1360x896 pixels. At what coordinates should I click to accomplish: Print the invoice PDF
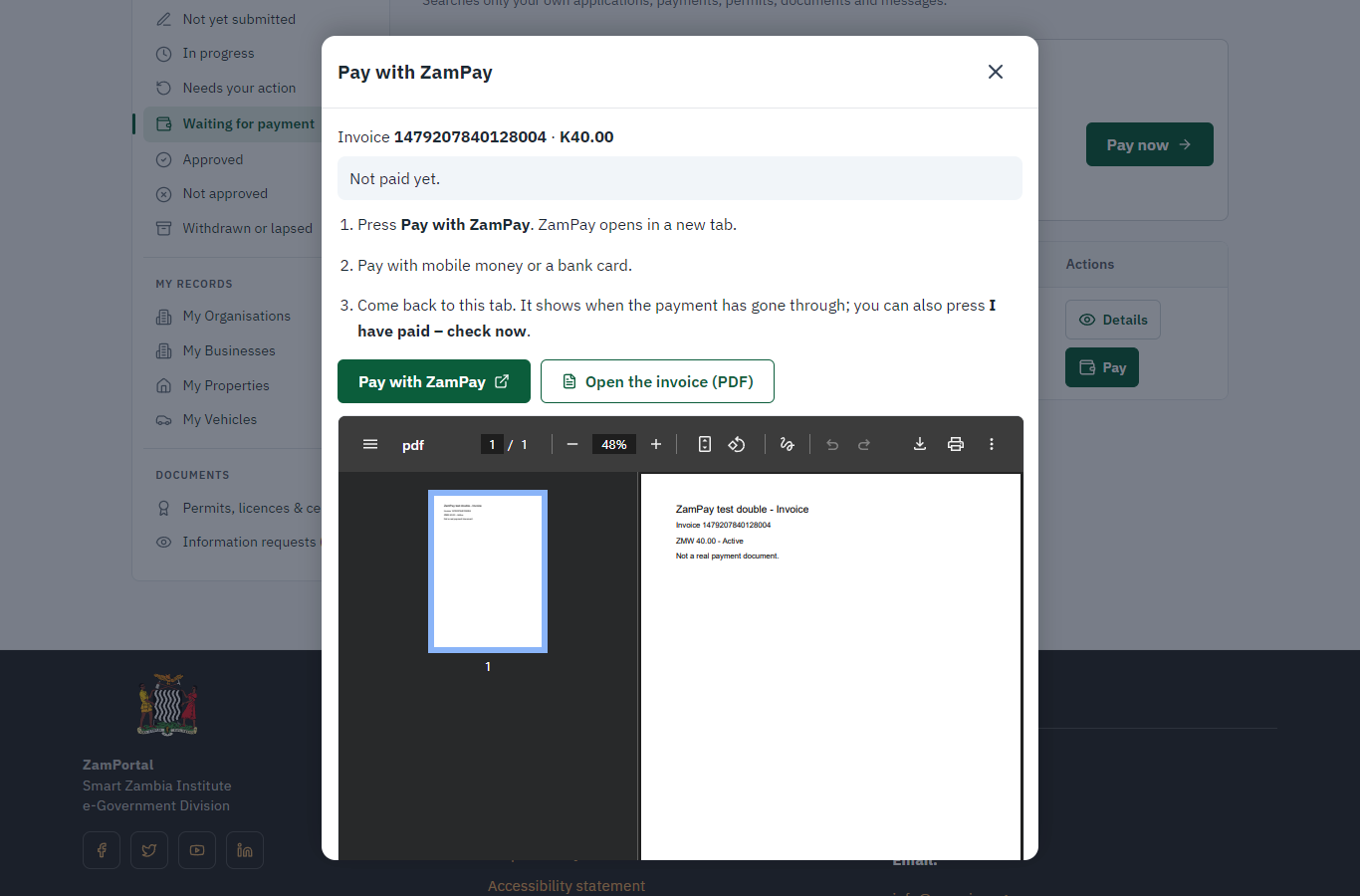[x=956, y=444]
